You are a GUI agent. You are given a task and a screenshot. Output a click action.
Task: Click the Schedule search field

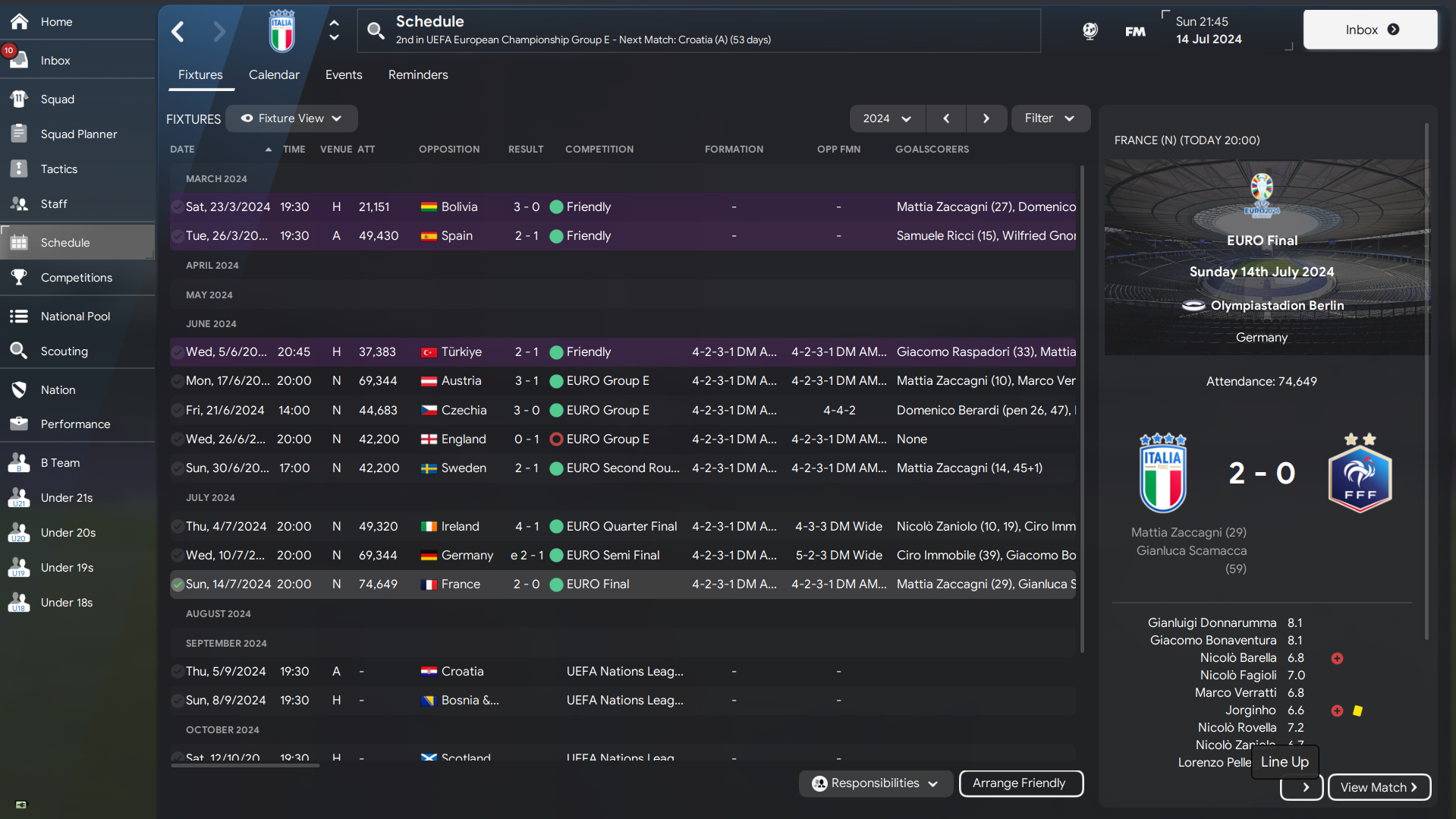pyautogui.click(x=699, y=31)
